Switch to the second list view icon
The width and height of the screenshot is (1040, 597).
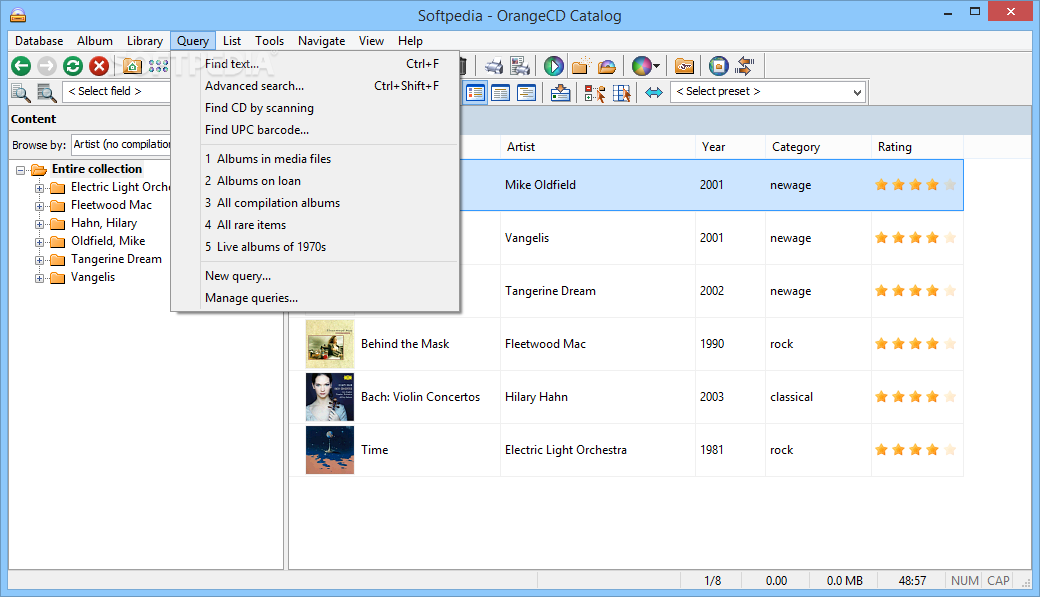click(501, 92)
